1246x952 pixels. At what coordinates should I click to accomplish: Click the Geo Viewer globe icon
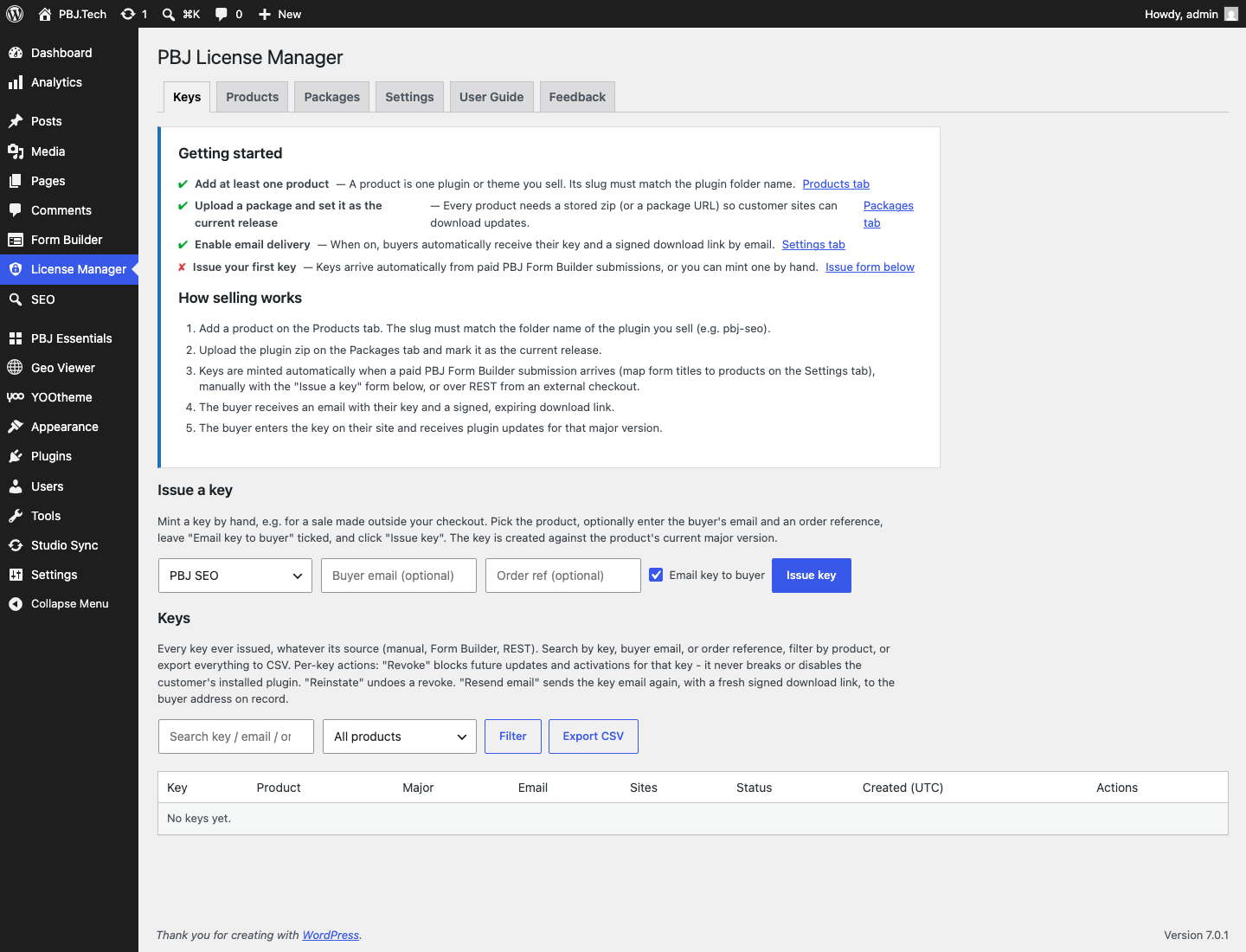(16, 368)
